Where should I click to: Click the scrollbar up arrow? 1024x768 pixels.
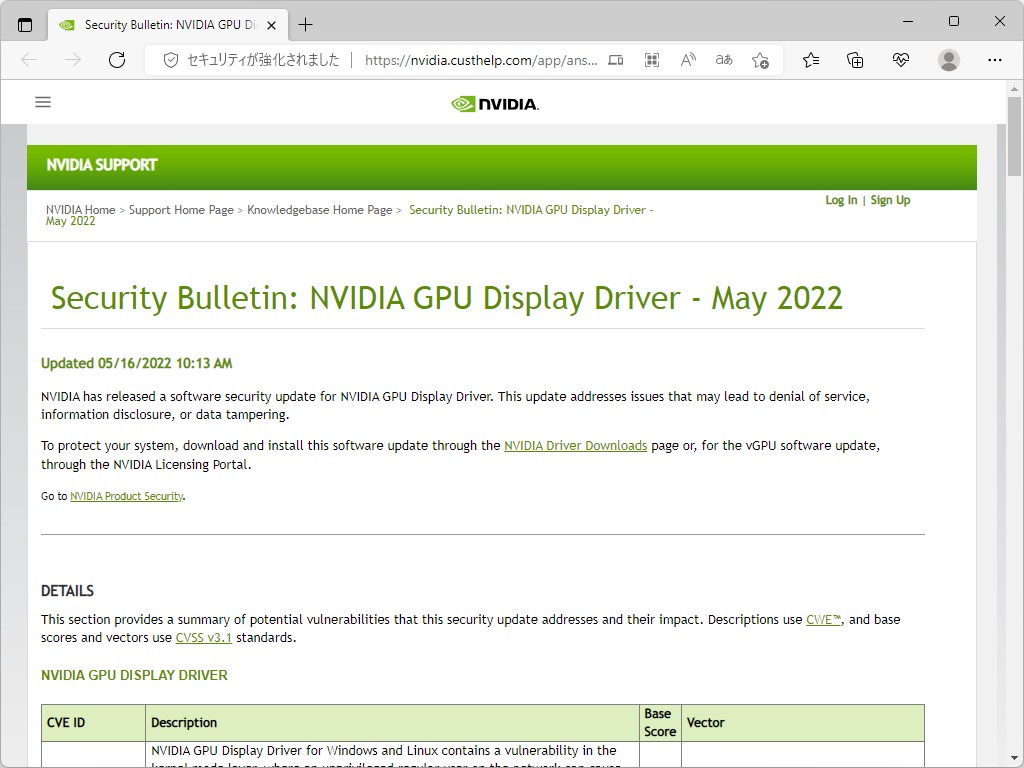click(1014, 88)
